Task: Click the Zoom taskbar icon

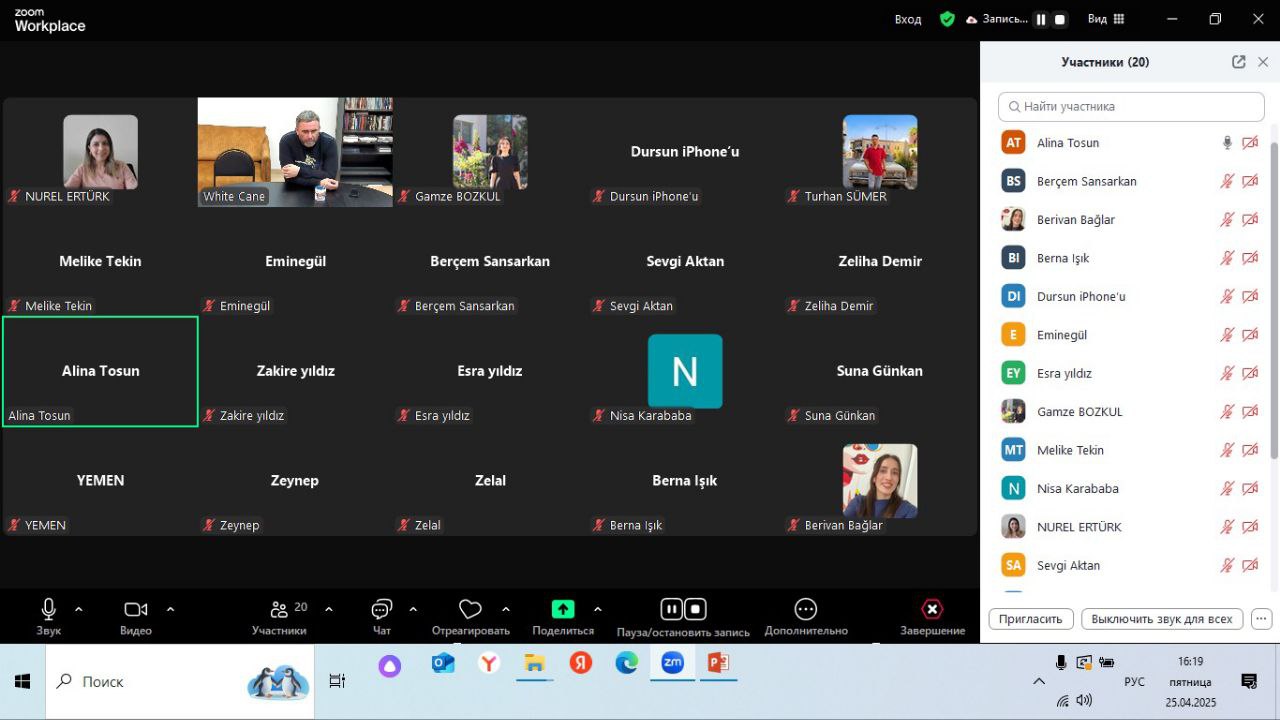Action: point(672,663)
